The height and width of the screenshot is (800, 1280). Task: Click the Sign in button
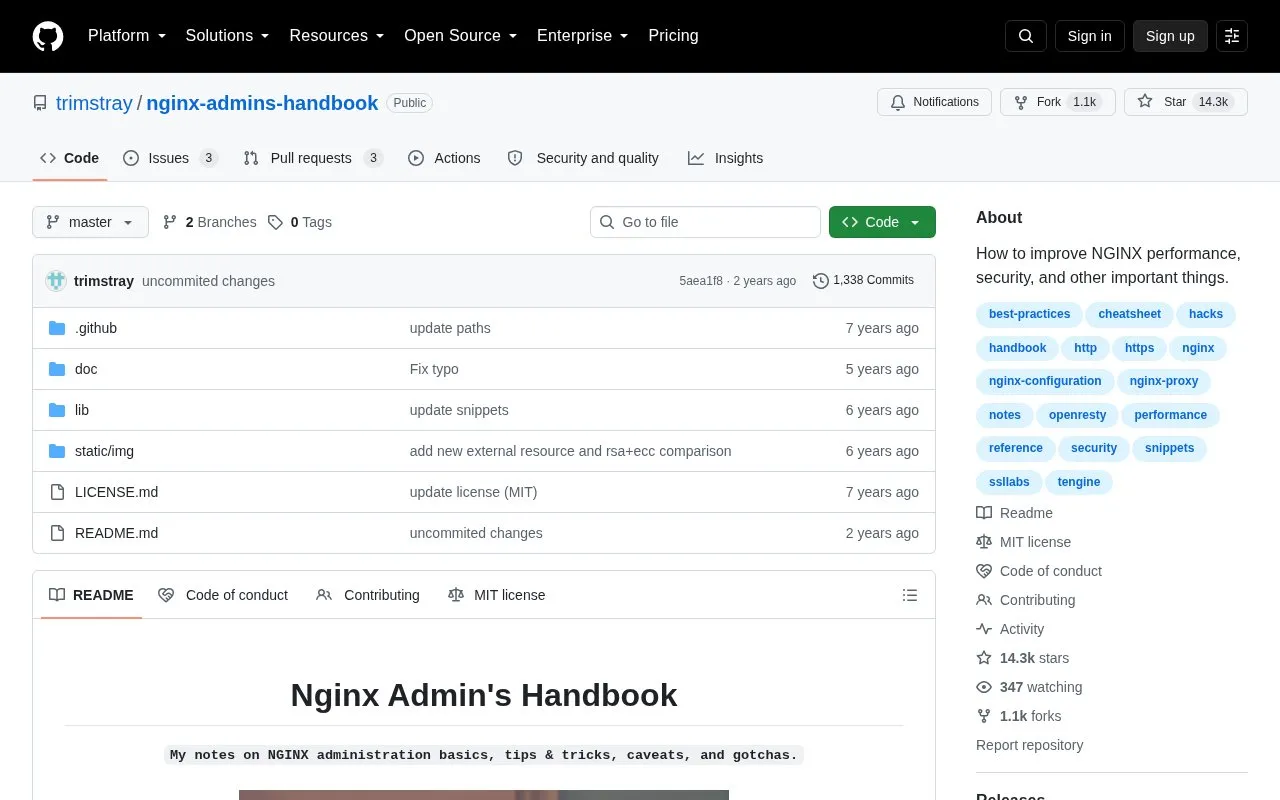click(1089, 36)
